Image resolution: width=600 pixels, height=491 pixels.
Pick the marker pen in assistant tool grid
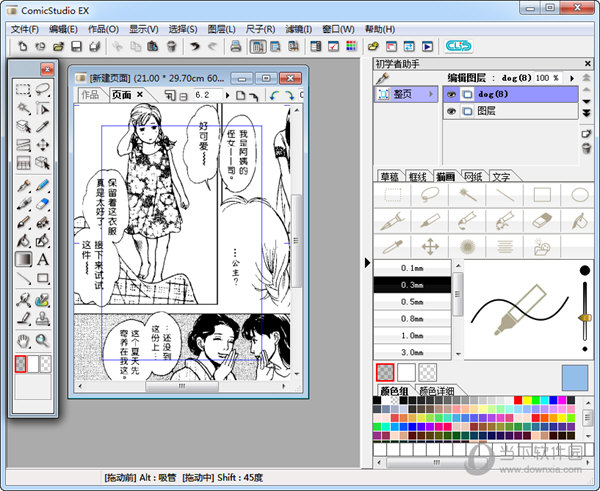430,221
